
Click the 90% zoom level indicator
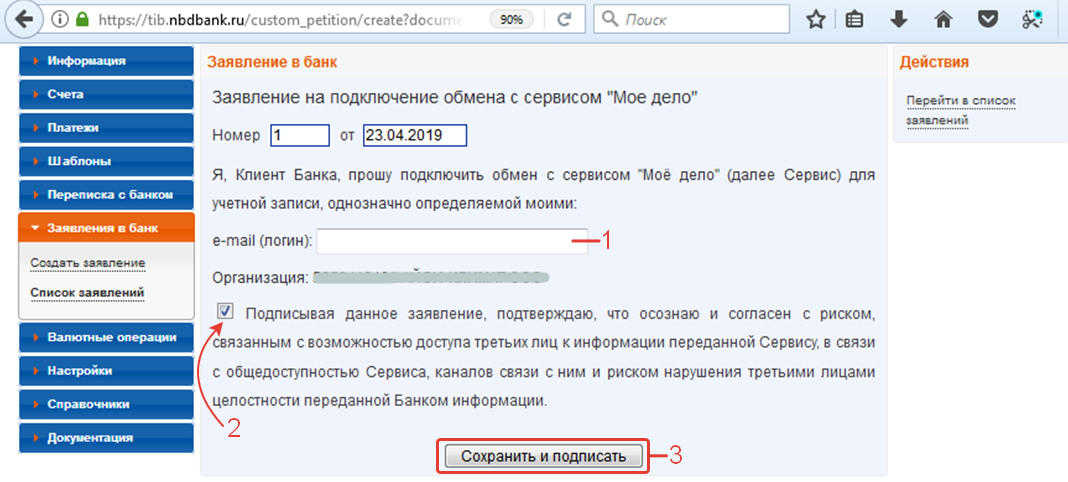tap(511, 20)
